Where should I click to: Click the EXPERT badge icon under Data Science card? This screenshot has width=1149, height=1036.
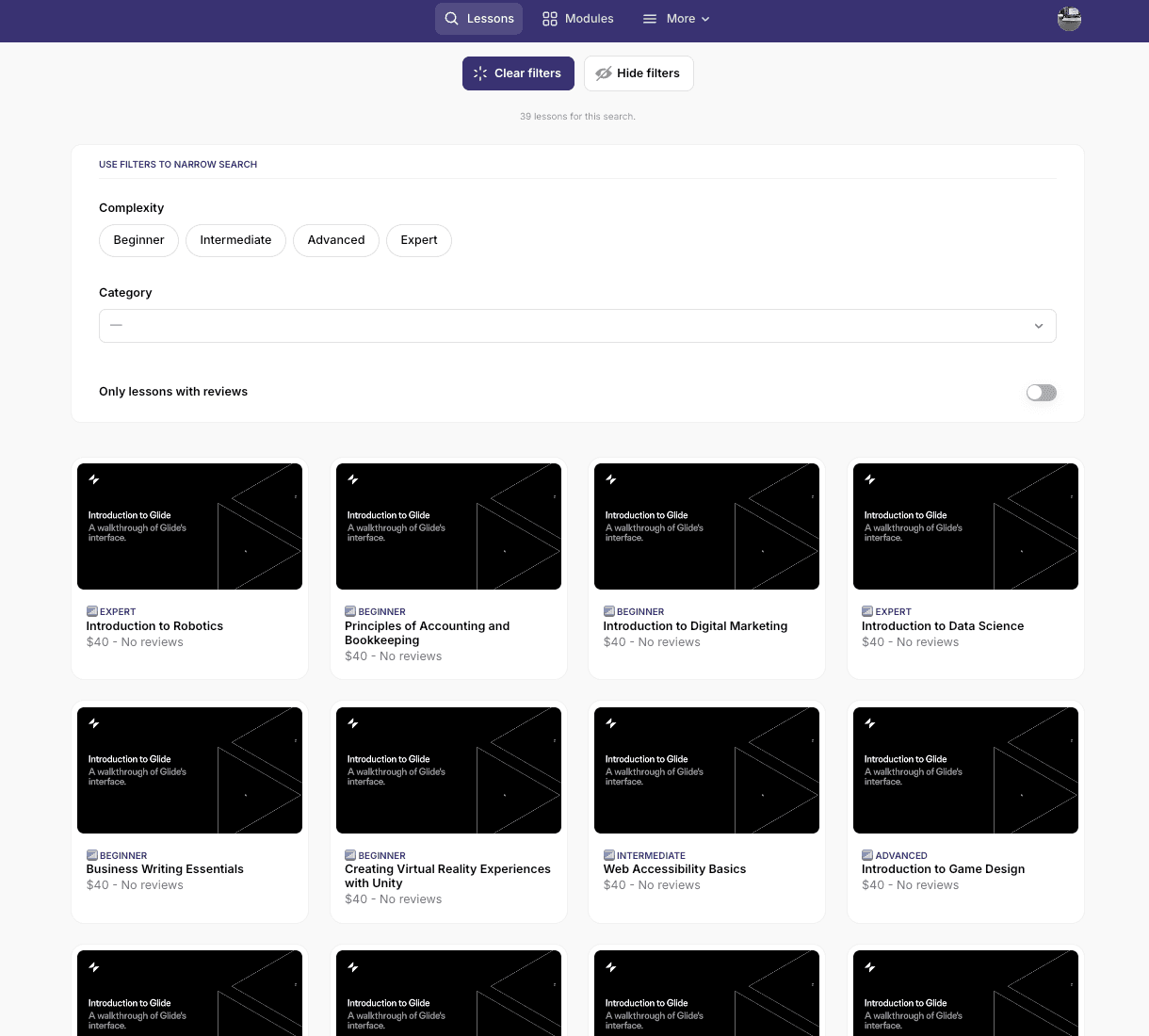(867, 611)
